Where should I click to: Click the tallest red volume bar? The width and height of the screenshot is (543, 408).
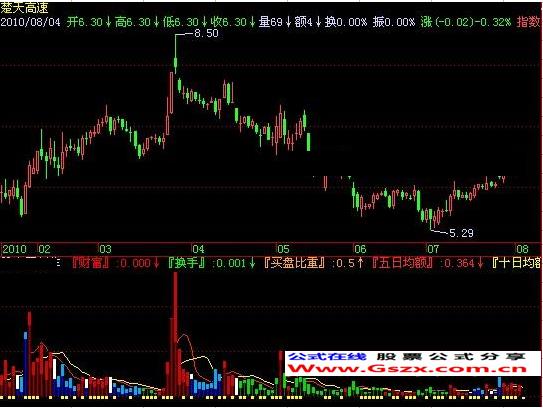(x=176, y=333)
